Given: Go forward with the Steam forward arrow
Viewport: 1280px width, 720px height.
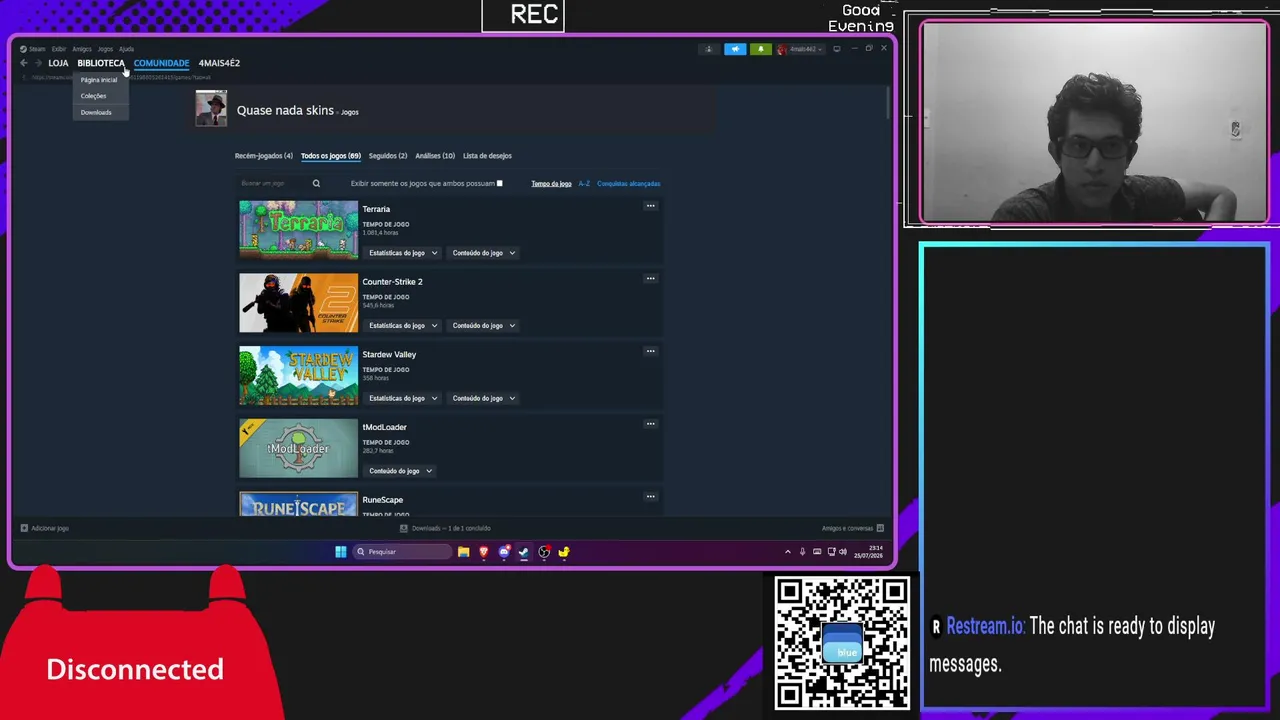Looking at the screenshot, I should (38, 63).
